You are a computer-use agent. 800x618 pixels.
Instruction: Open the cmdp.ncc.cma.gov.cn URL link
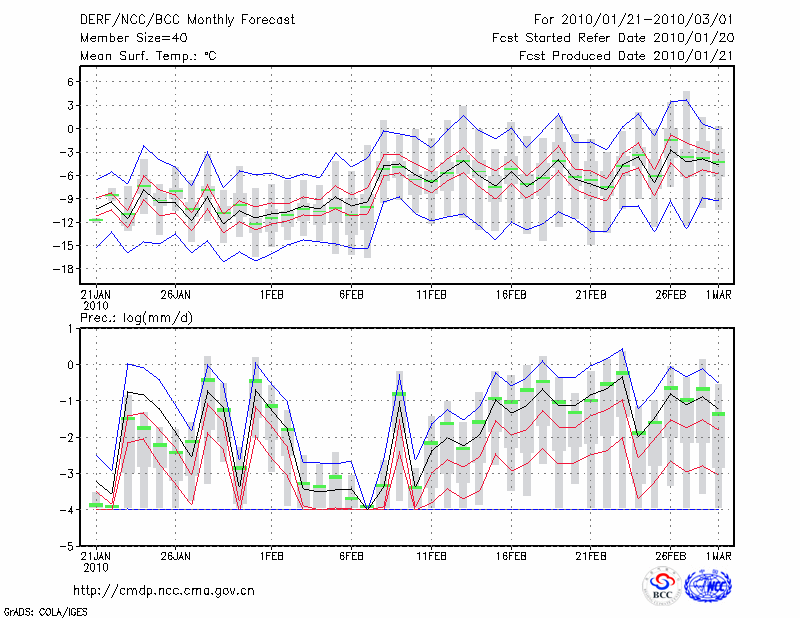click(x=164, y=590)
